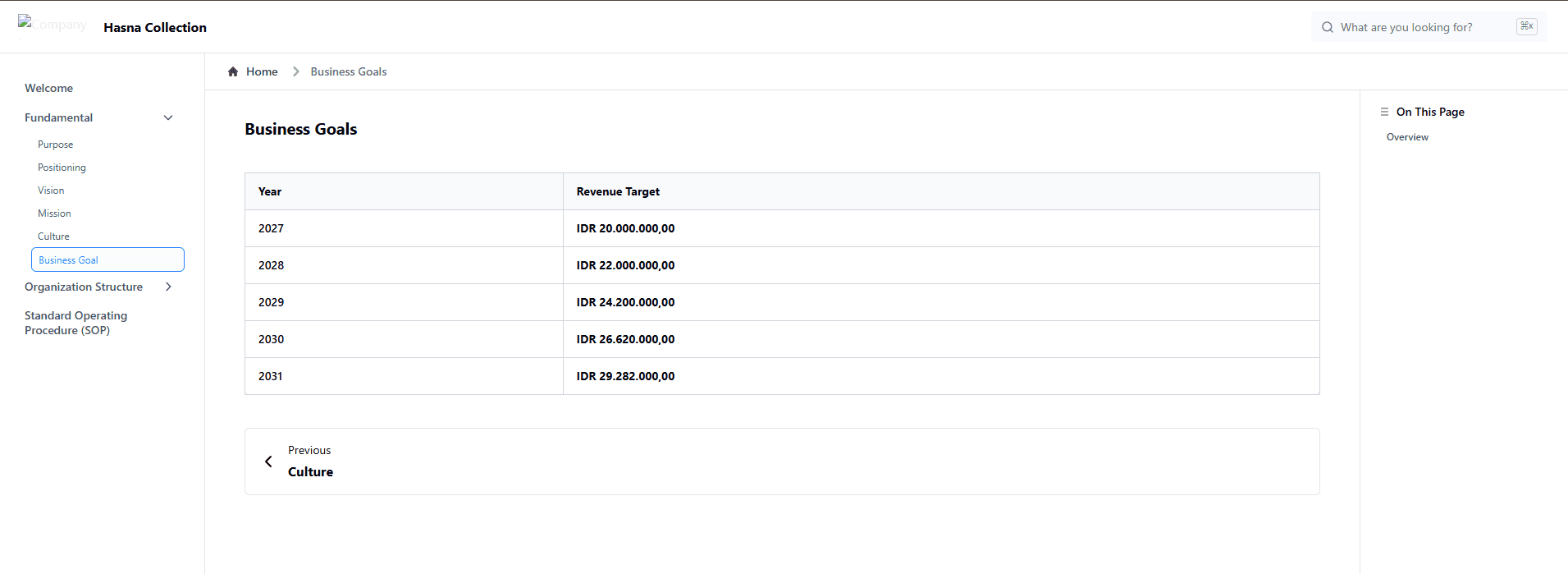Open the Welcome page in sidebar

48,88
